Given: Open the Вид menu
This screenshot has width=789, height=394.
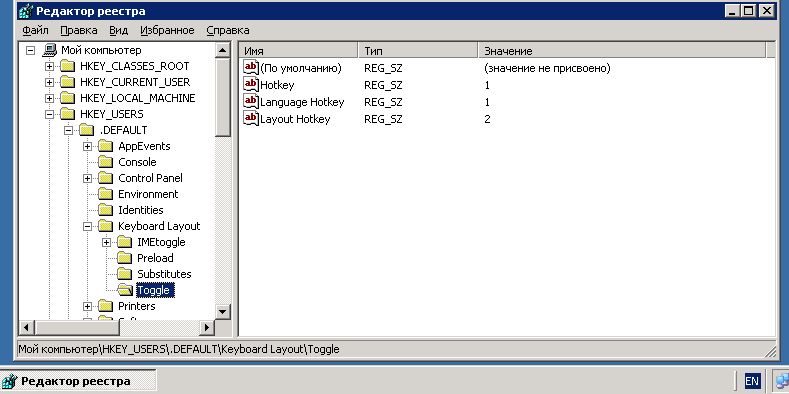Looking at the screenshot, I should (x=118, y=30).
